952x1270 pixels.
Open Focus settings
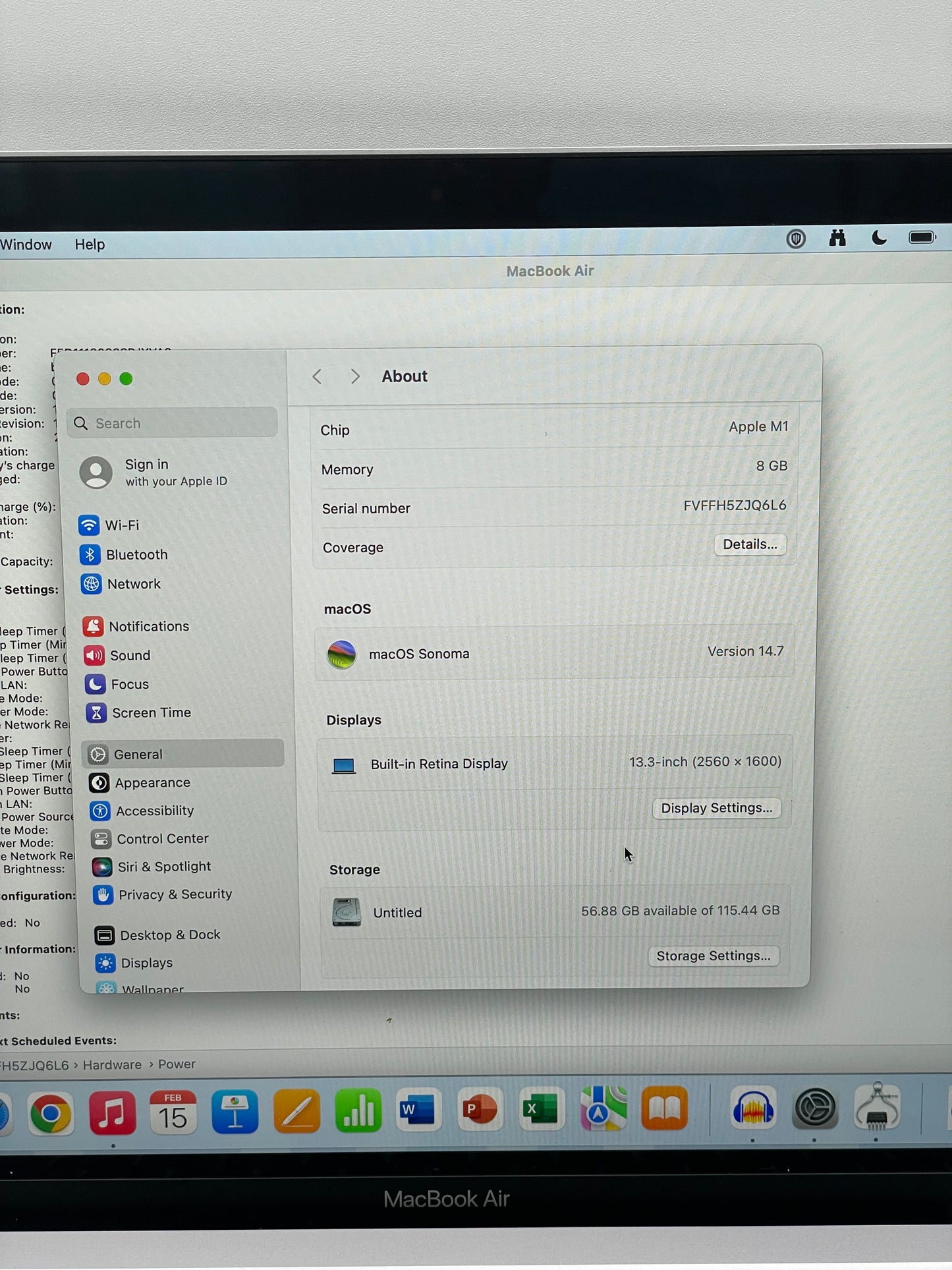117,684
